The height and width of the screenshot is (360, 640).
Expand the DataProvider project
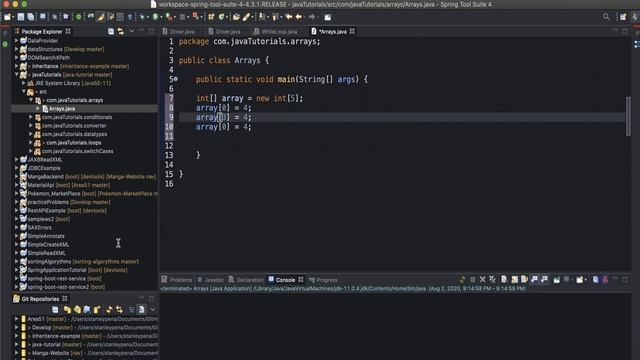pyautogui.click(x=17, y=40)
